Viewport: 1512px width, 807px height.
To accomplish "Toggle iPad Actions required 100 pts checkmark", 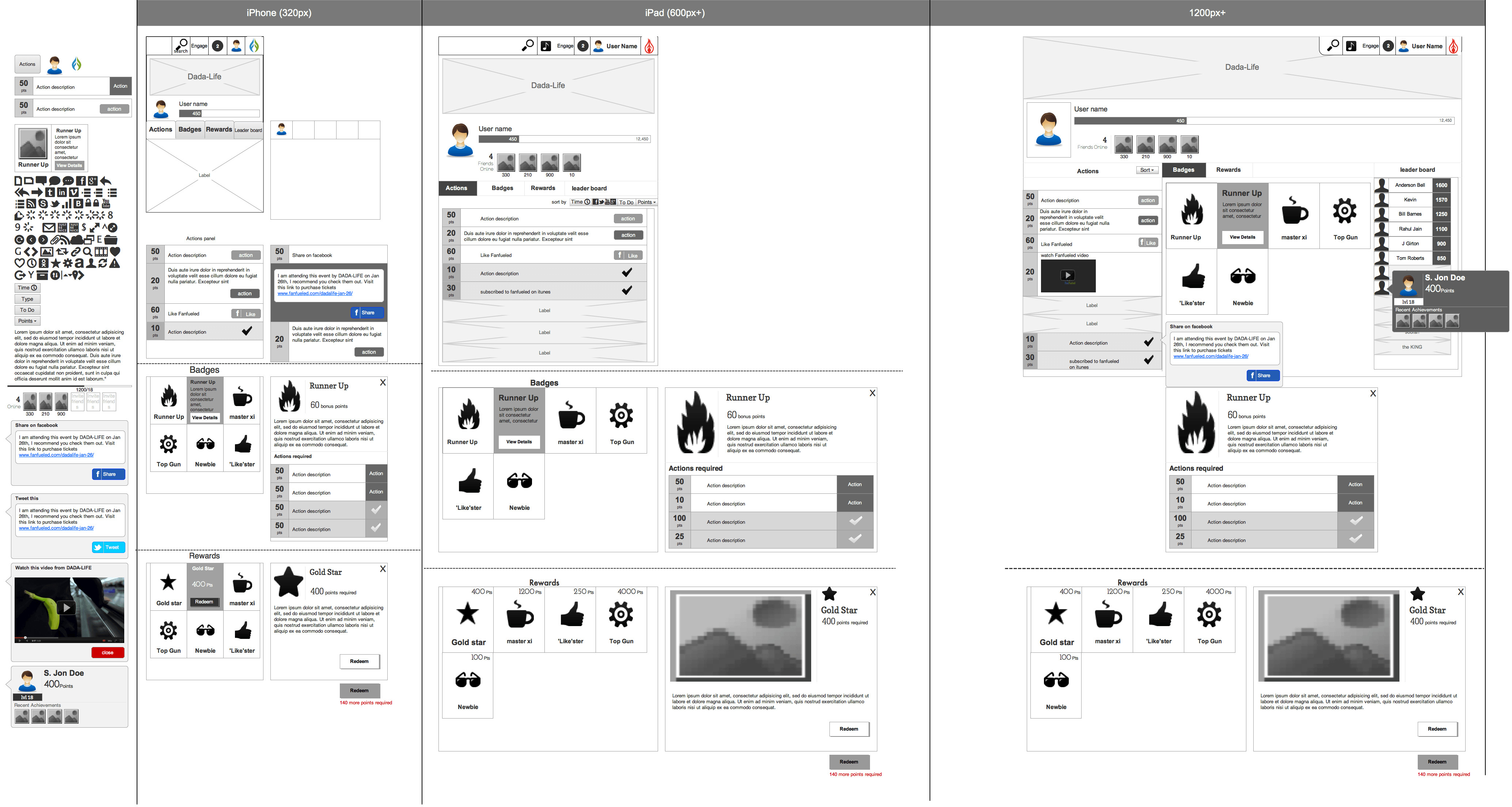I will click(x=856, y=520).
